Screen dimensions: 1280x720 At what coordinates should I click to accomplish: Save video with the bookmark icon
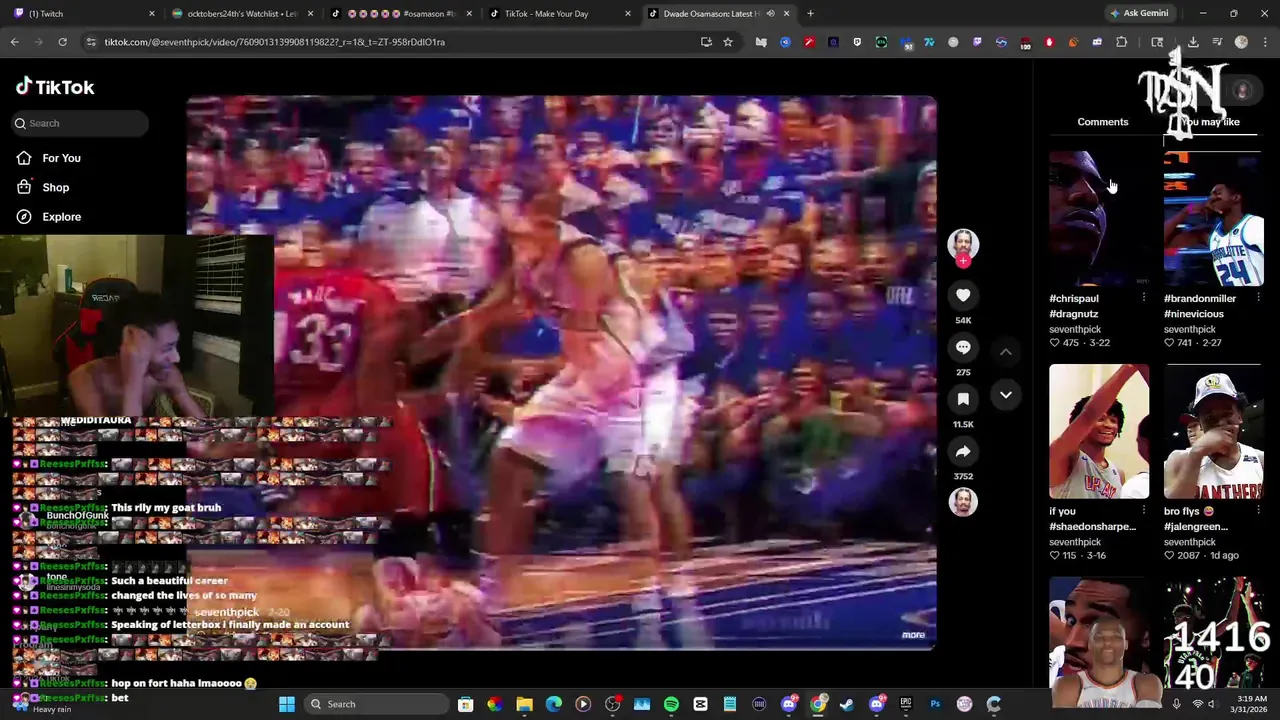[963, 399]
